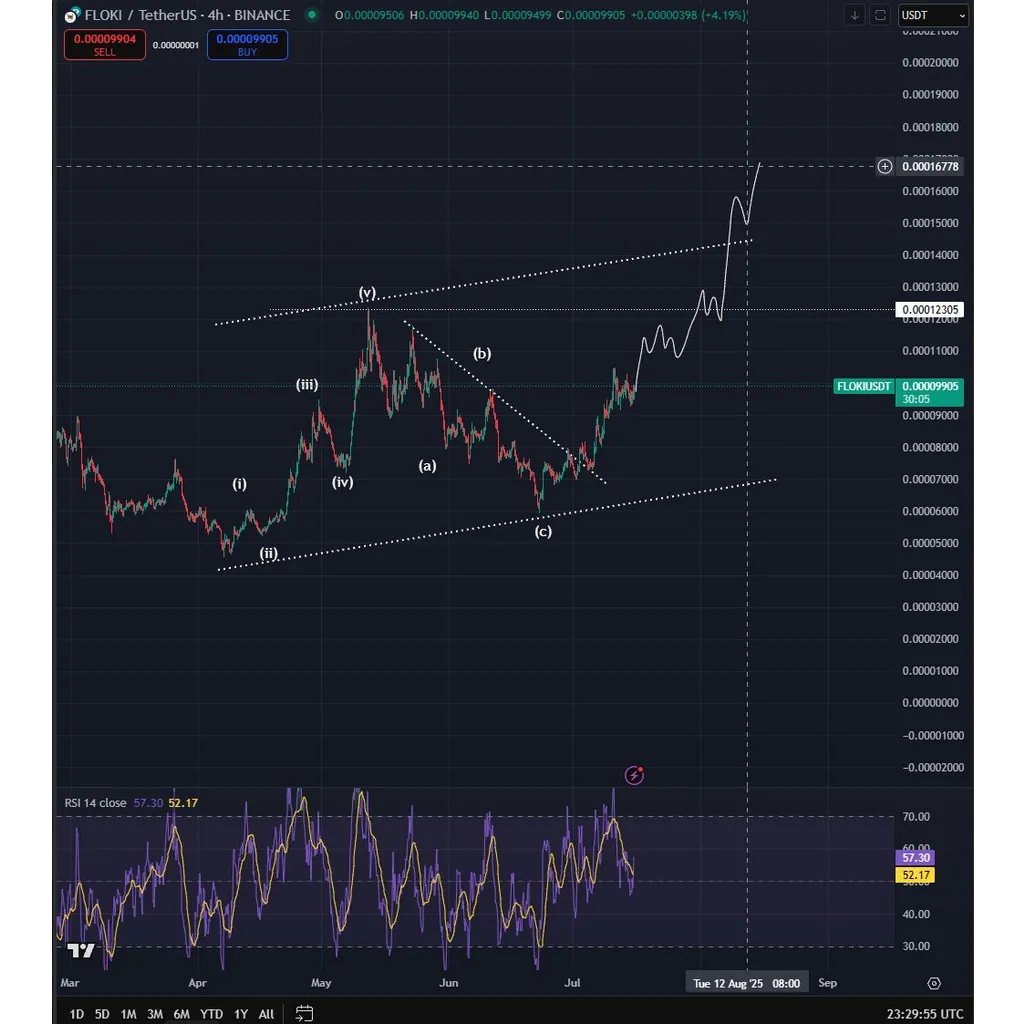Image resolution: width=1024 pixels, height=1024 pixels.
Task: Click the 0.00009905 current price countdown tag
Action: pos(929,392)
